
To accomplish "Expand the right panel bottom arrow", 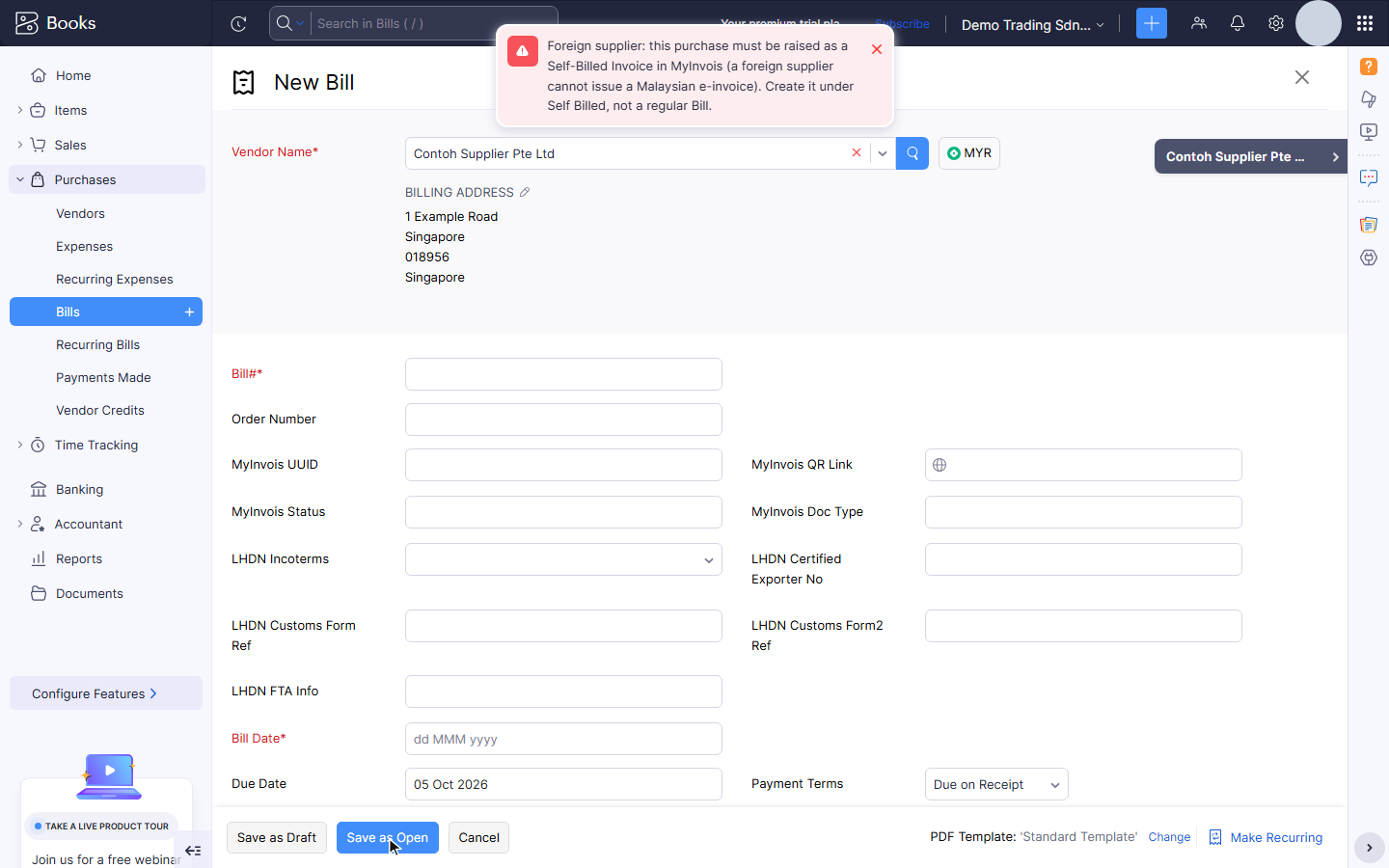I will point(1369,848).
